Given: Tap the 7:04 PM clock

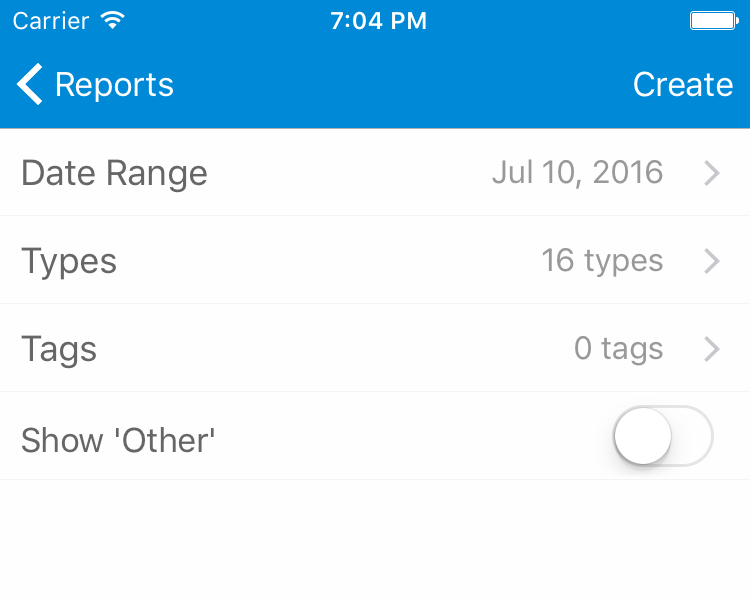Looking at the screenshot, I should click(378, 21).
